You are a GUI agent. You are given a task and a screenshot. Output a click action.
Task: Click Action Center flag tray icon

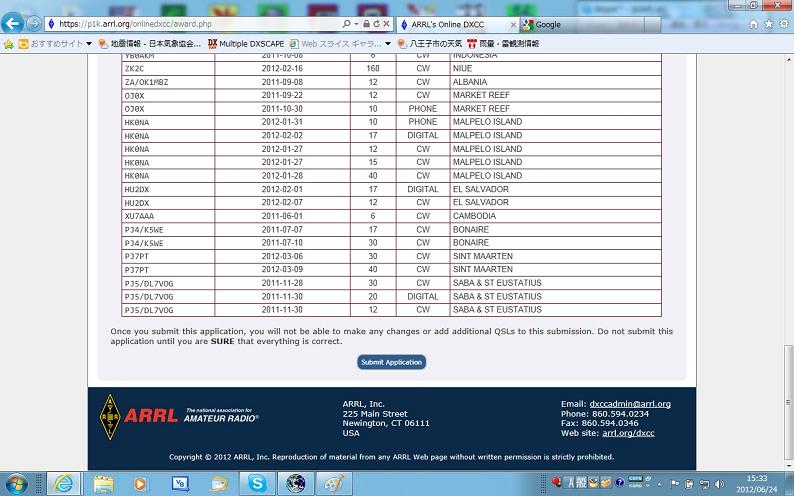pyautogui.click(x=674, y=484)
